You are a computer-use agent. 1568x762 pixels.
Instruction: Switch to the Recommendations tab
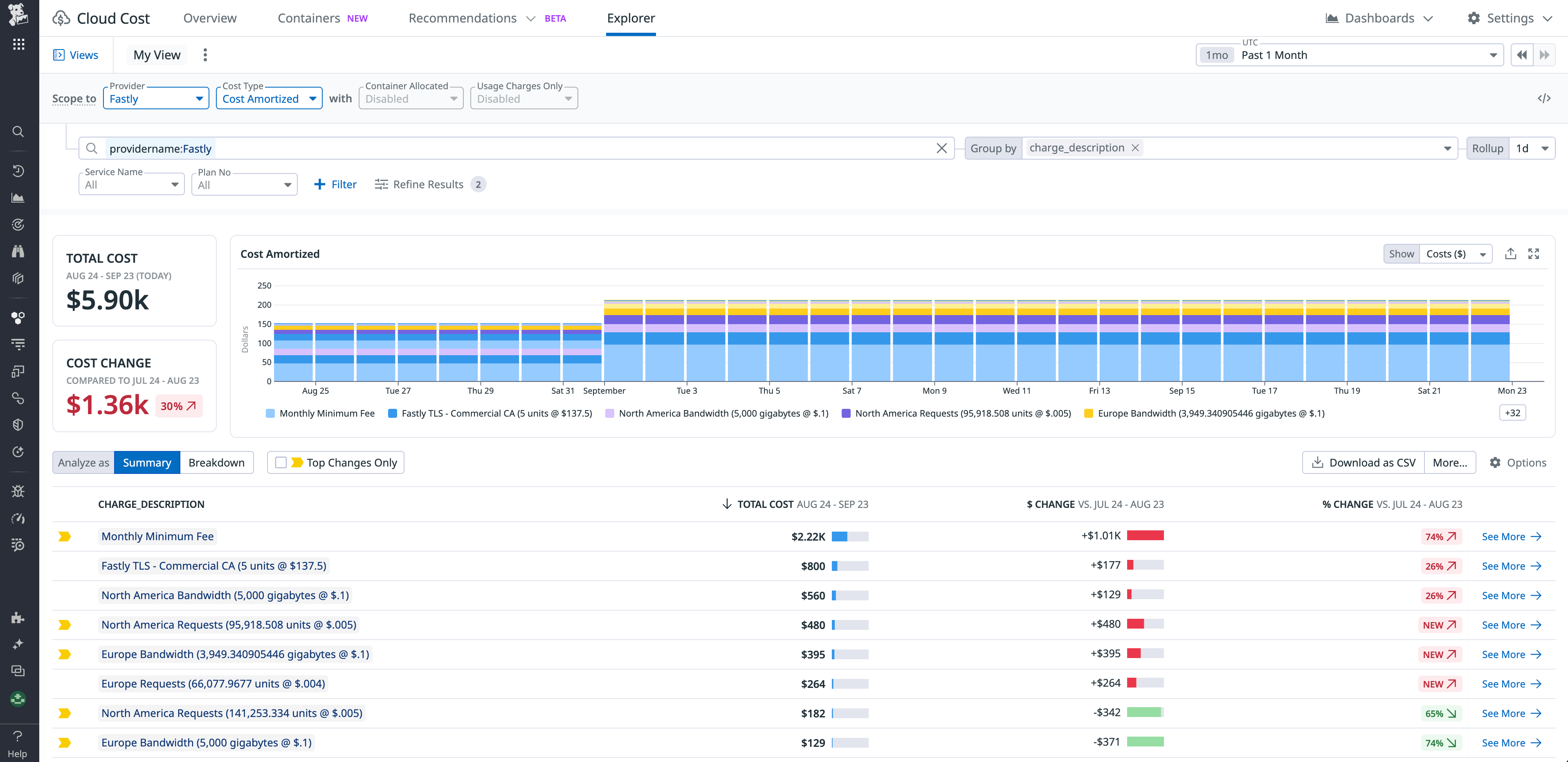[x=463, y=18]
